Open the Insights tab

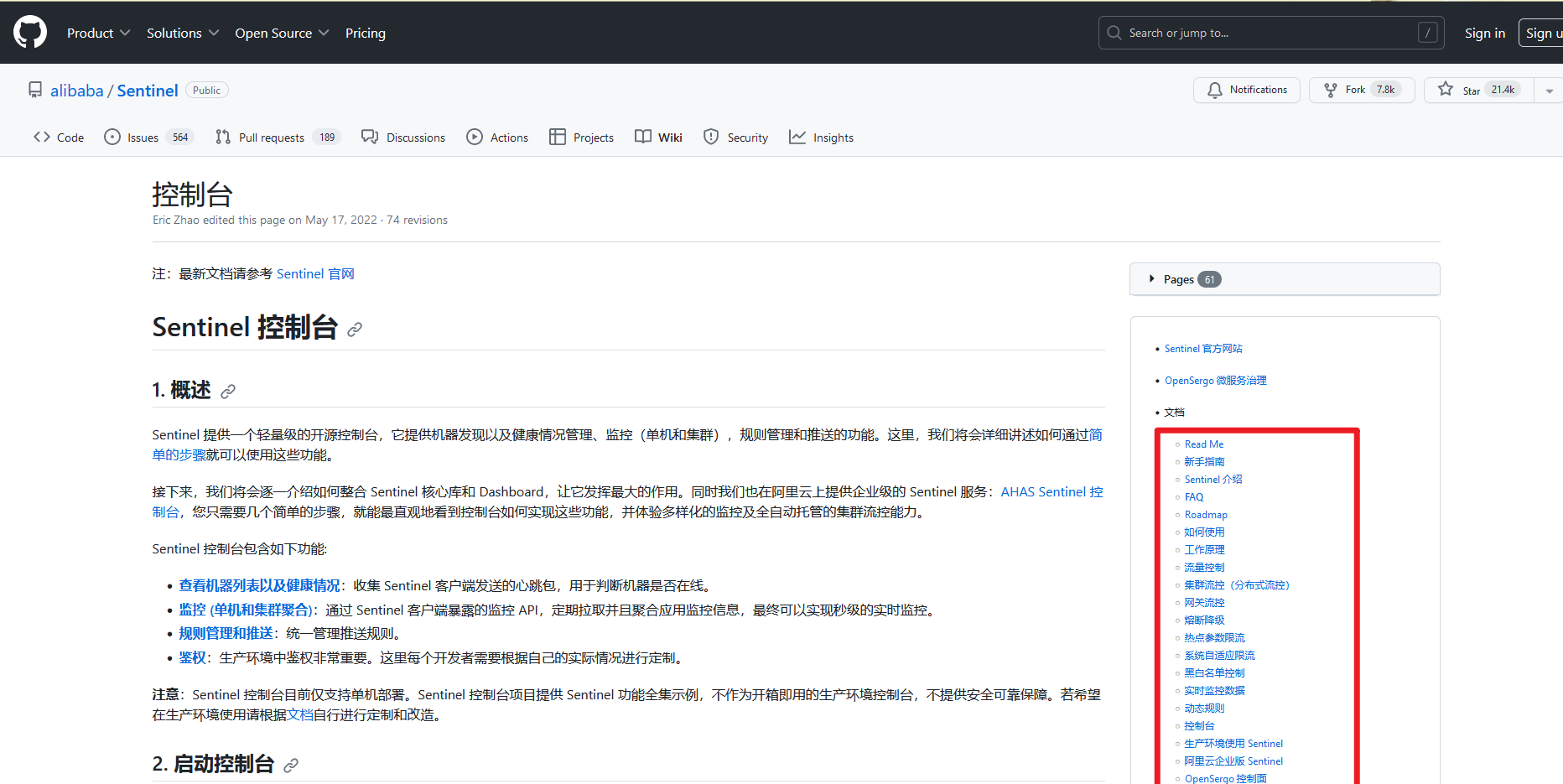tap(821, 138)
